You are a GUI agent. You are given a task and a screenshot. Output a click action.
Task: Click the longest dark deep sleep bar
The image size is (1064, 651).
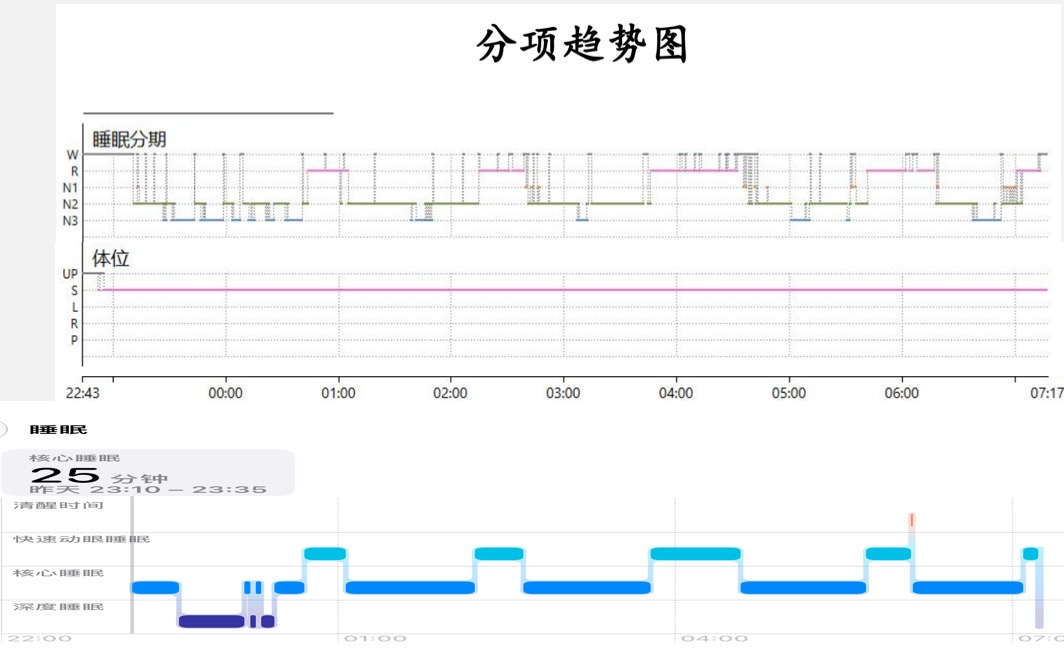coord(211,621)
